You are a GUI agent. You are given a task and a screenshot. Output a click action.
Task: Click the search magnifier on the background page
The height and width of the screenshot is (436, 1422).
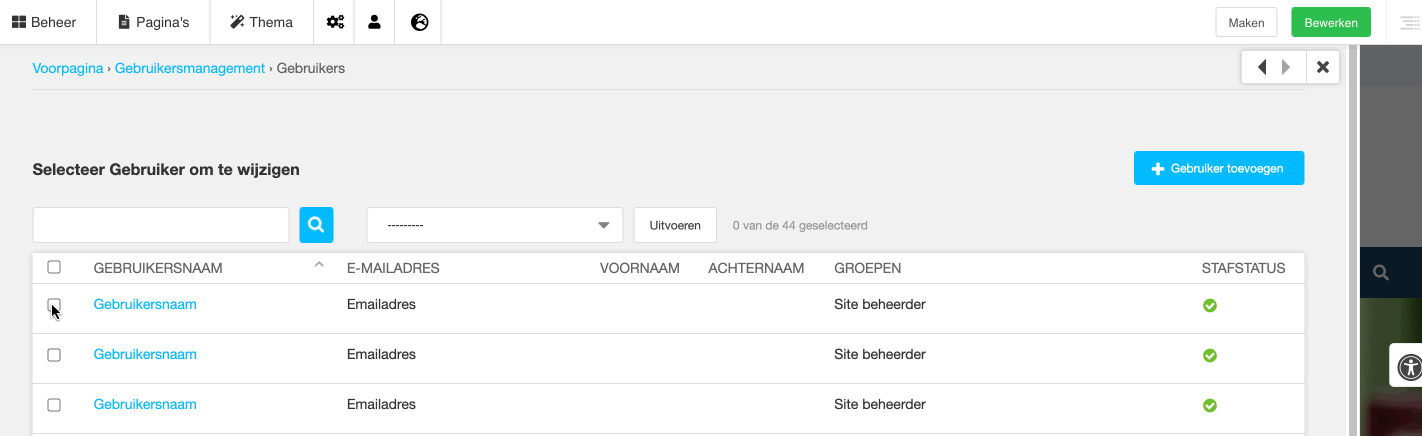pyautogui.click(x=1381, y=272)
